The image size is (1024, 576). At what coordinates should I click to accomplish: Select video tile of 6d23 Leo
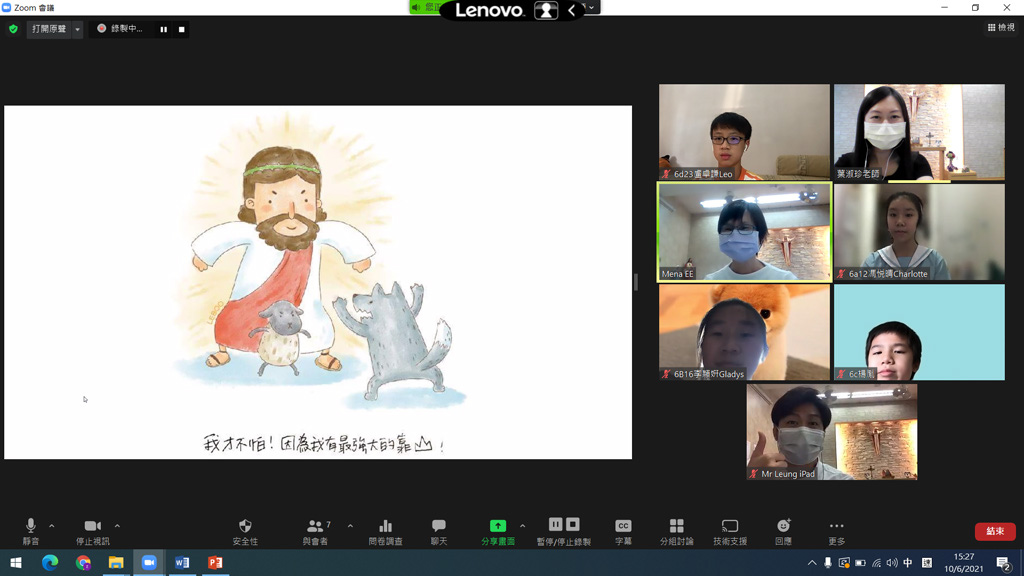744,132
